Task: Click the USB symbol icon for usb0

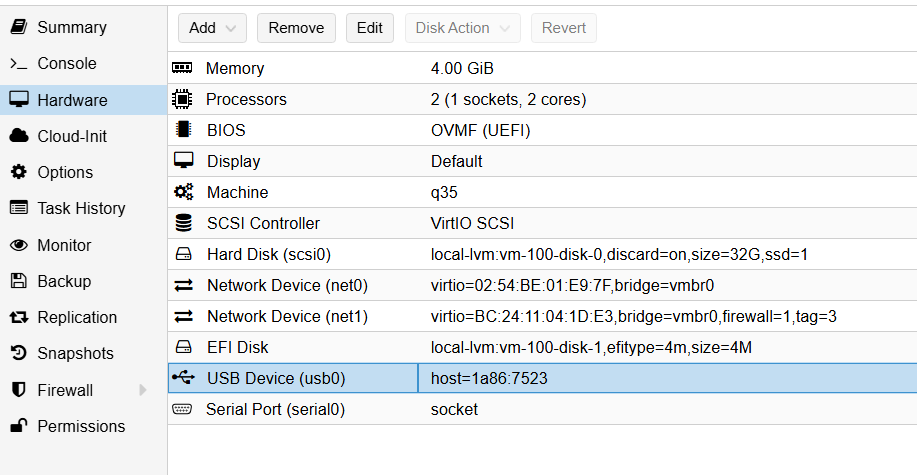Action: click(x=183, y=378)
